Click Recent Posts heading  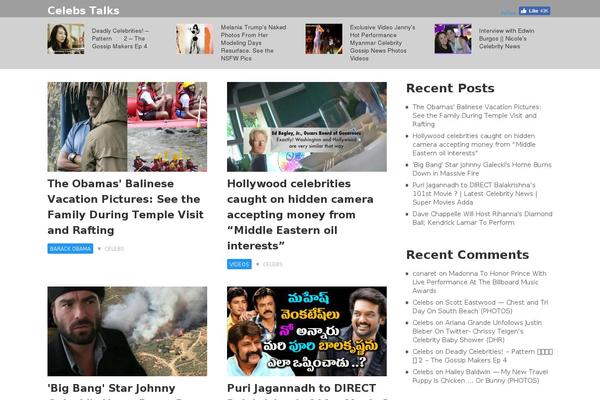tap(450, 88)
